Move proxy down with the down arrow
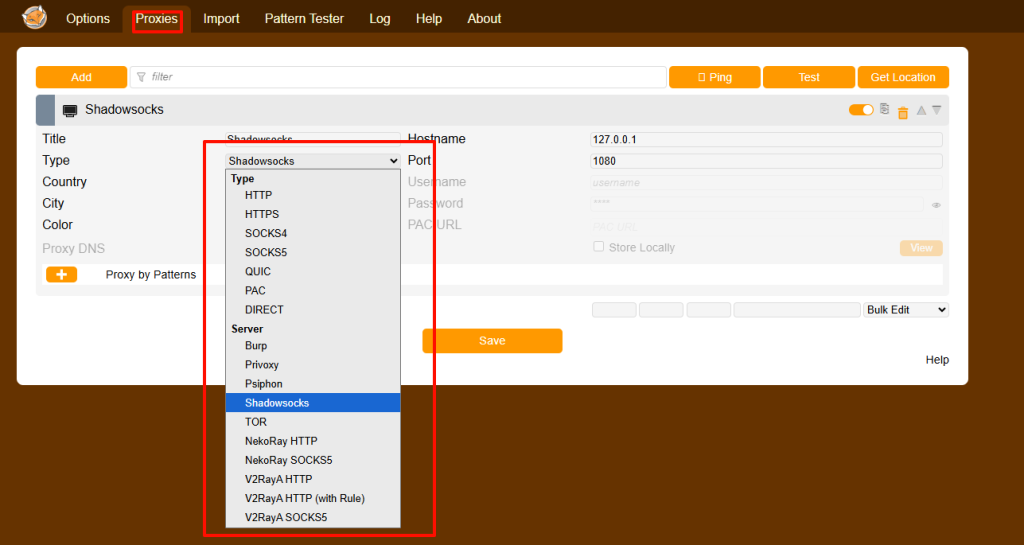1024x545 pixels. (937, 110)
